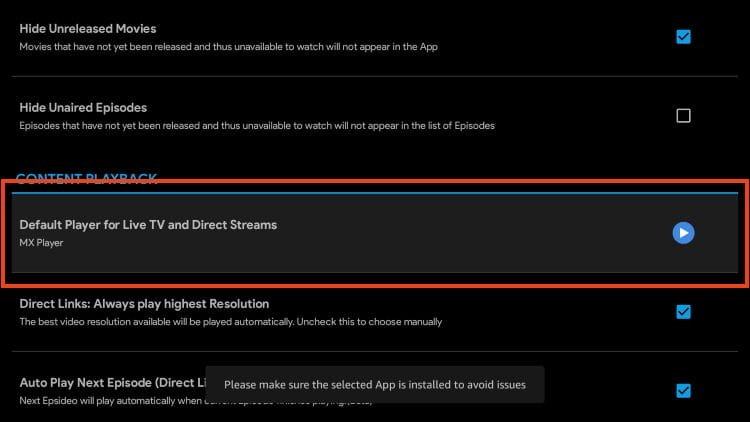Click the blue play icon for Default Player
Screen dimensions: 750x422
[683, 233]
